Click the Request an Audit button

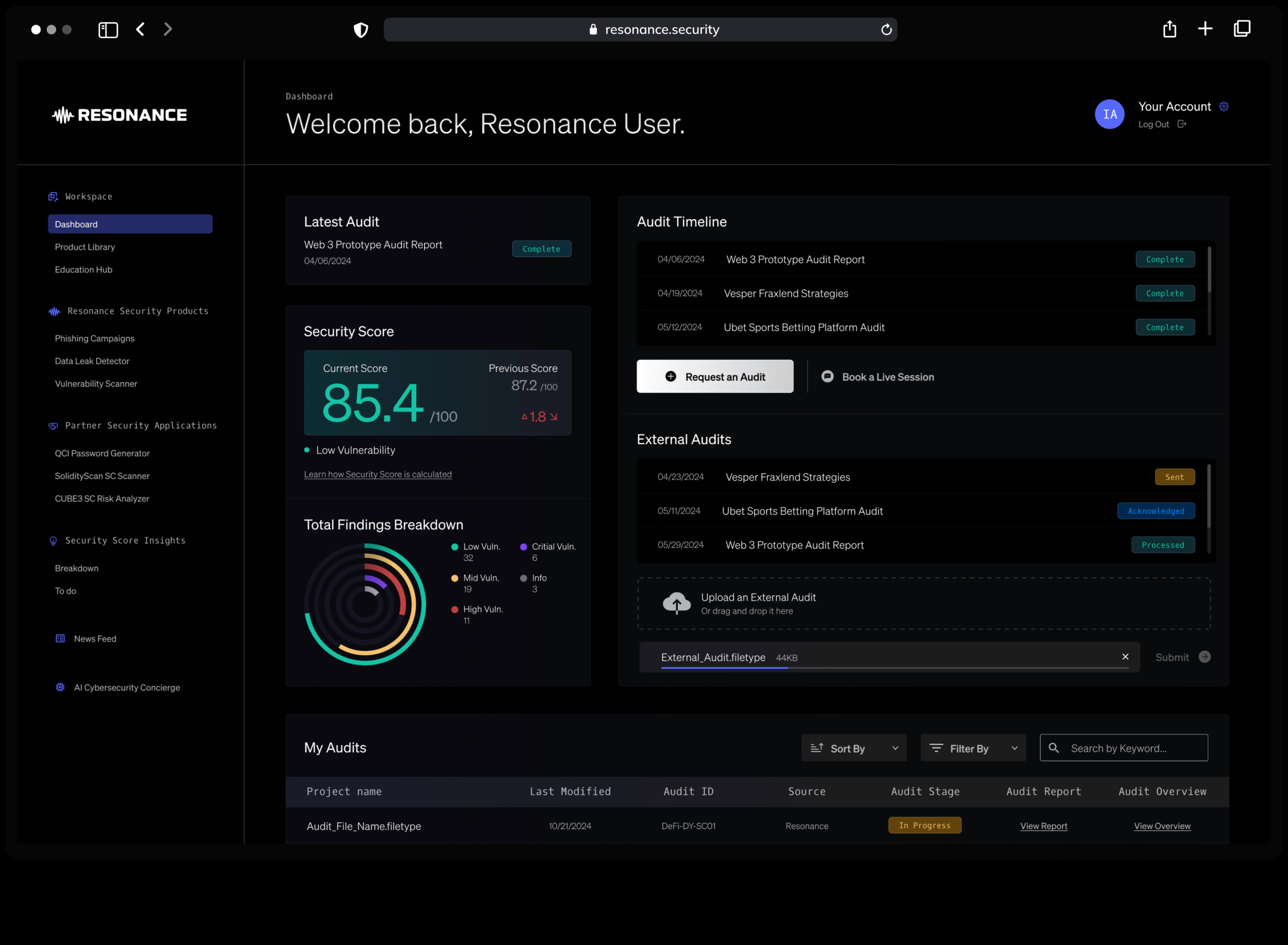pos(715,376)
